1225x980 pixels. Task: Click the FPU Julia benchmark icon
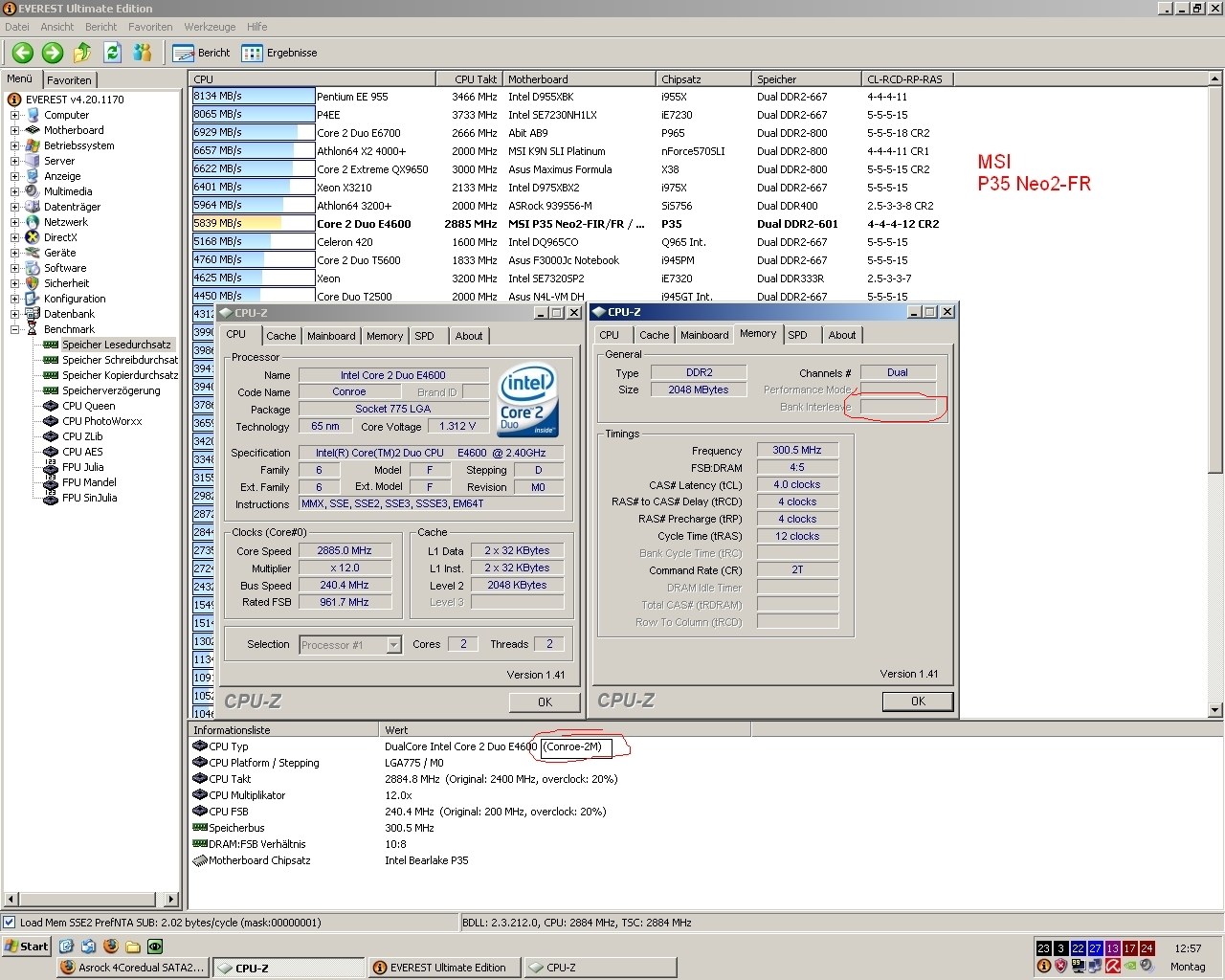coord(51,467)
